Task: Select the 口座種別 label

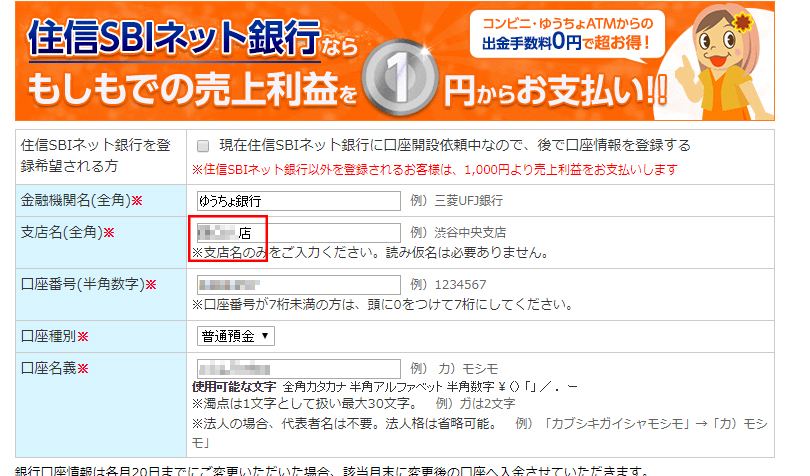Action: tap(54, 336)
